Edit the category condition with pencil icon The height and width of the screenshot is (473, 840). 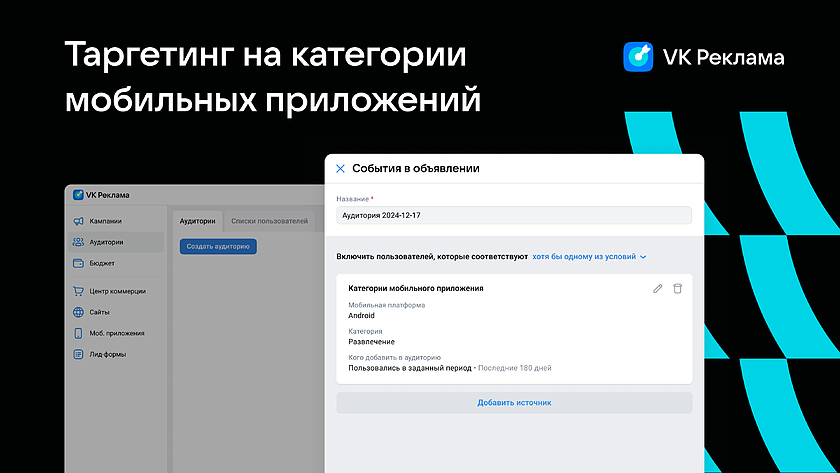click(x=657, y=288)
